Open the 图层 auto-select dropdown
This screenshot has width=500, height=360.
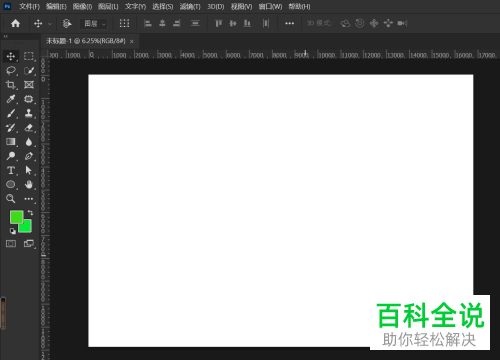point(94,24)
